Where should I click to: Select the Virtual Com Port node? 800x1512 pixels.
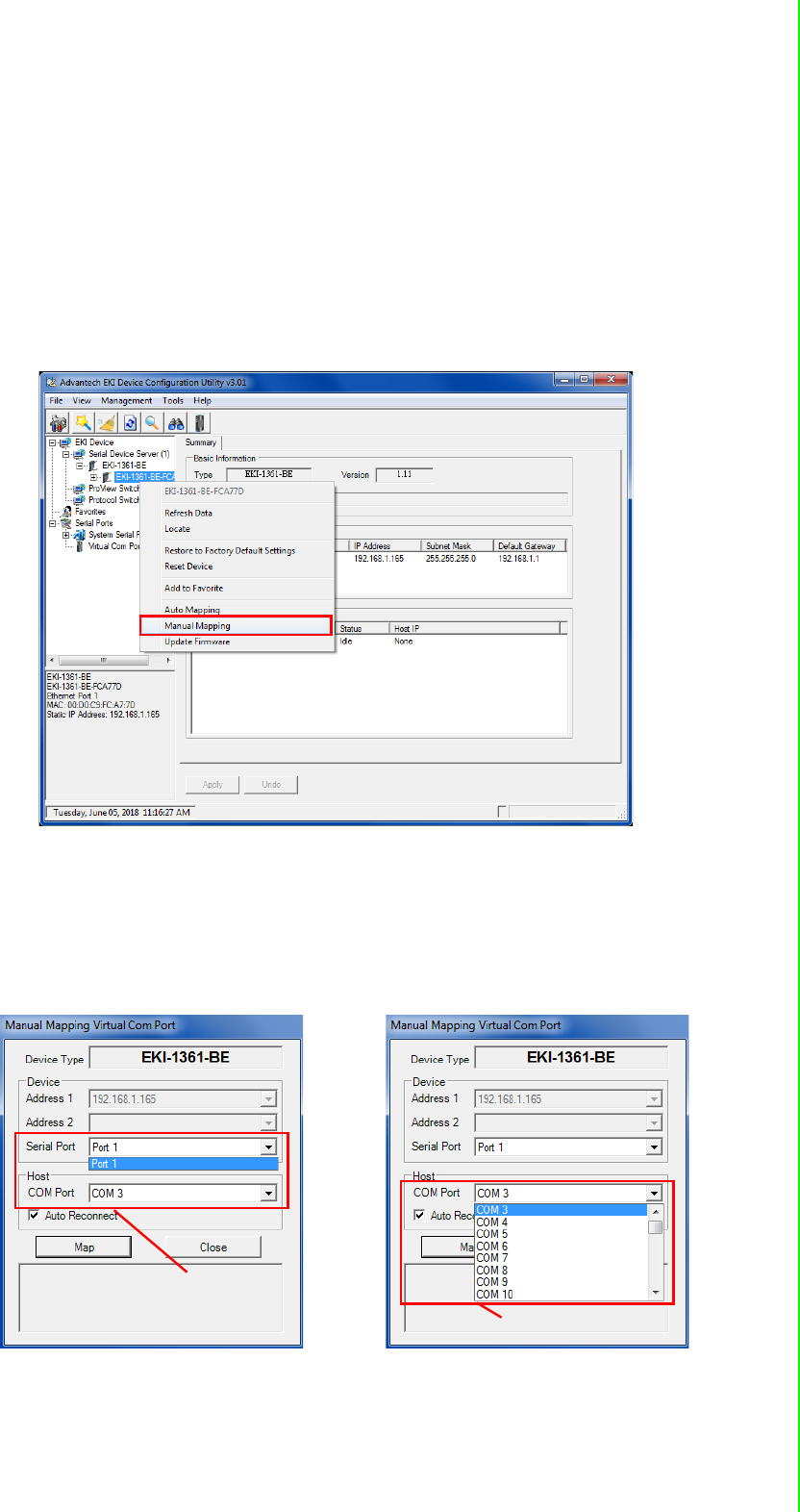click(113, 546)
